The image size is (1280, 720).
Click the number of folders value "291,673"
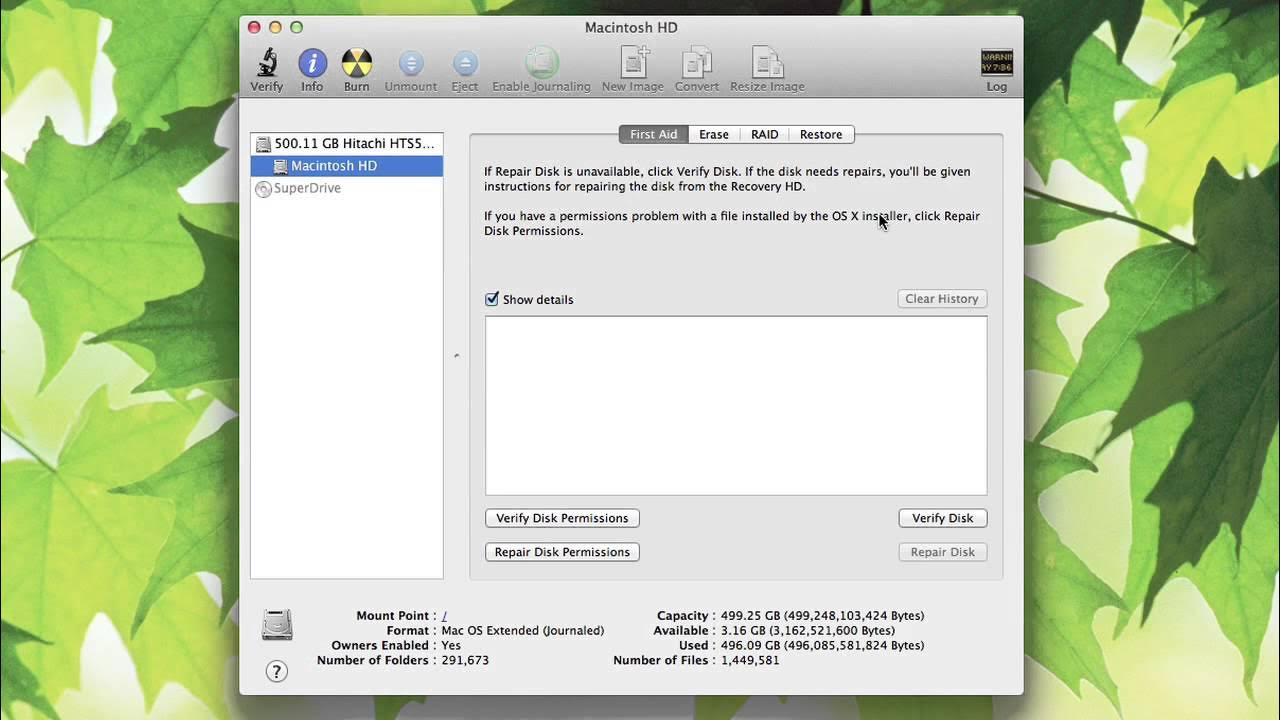pos(465,661)
